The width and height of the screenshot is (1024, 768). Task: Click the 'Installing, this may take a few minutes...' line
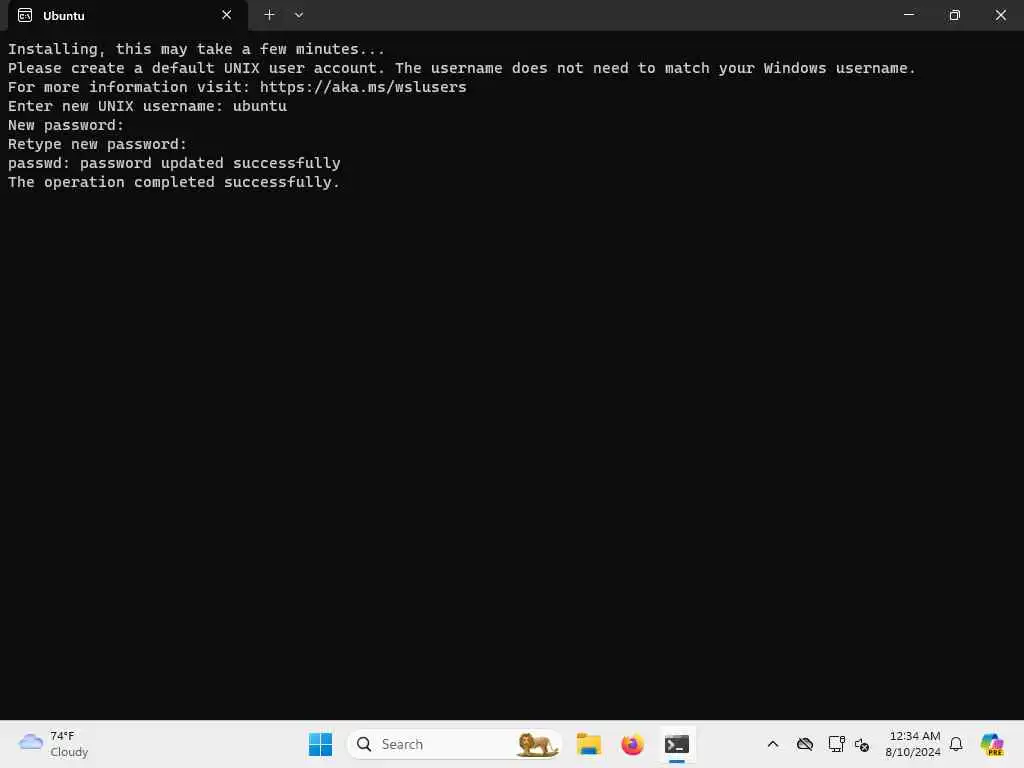coord(196,49)
